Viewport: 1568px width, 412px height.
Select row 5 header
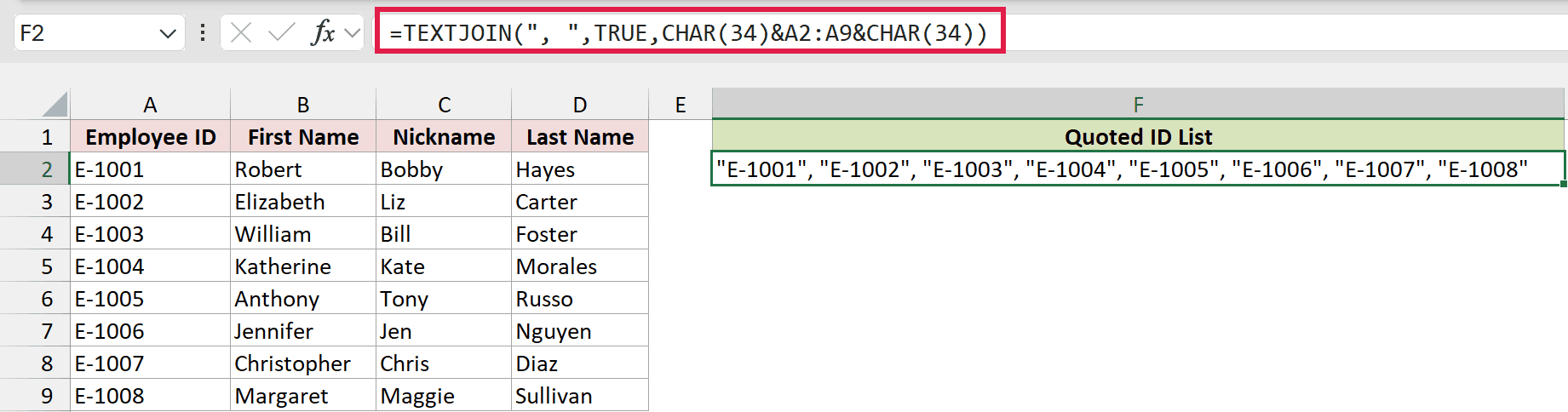(35, 266)
